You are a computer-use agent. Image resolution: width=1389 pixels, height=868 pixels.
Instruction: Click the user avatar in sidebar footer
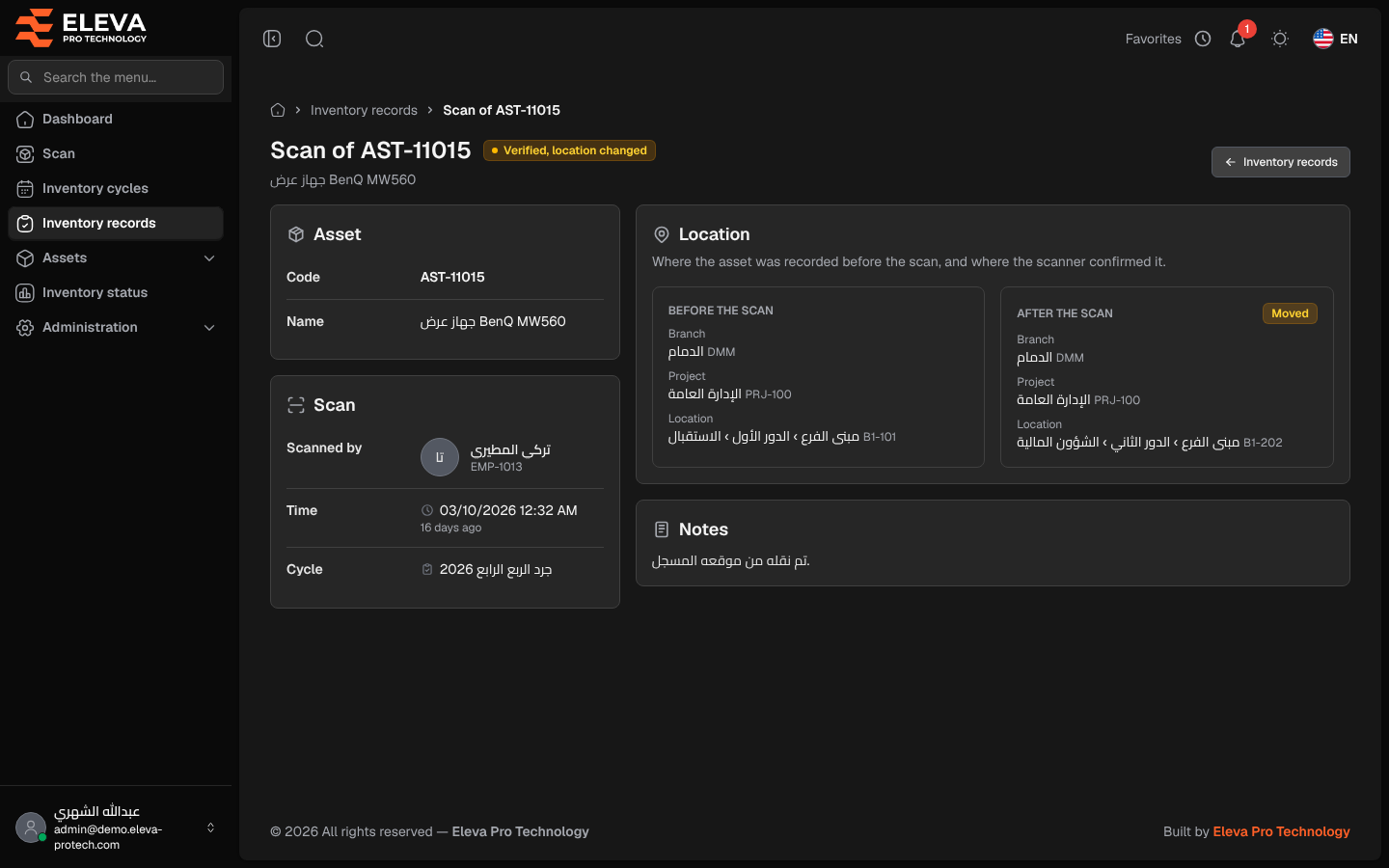click(x=31, y=827)
